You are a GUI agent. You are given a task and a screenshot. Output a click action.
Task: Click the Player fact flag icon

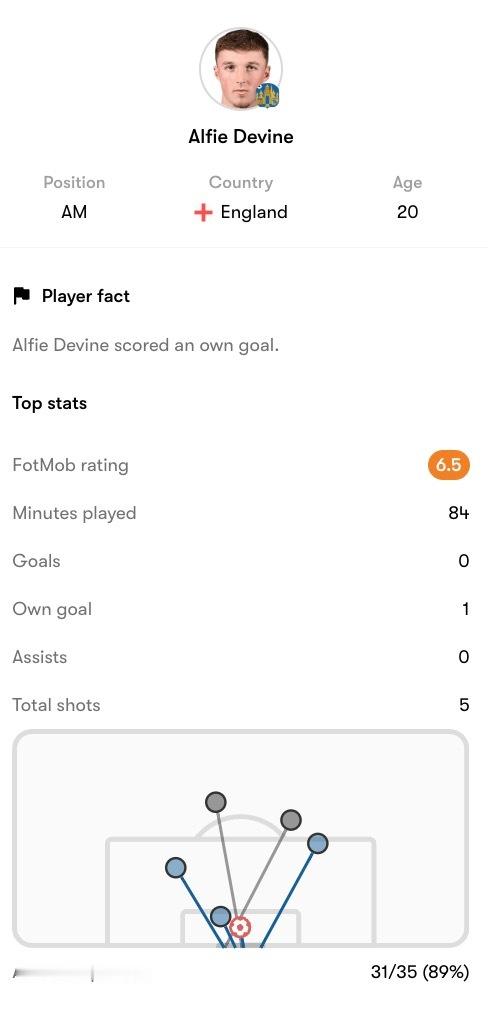pos(21,296)
